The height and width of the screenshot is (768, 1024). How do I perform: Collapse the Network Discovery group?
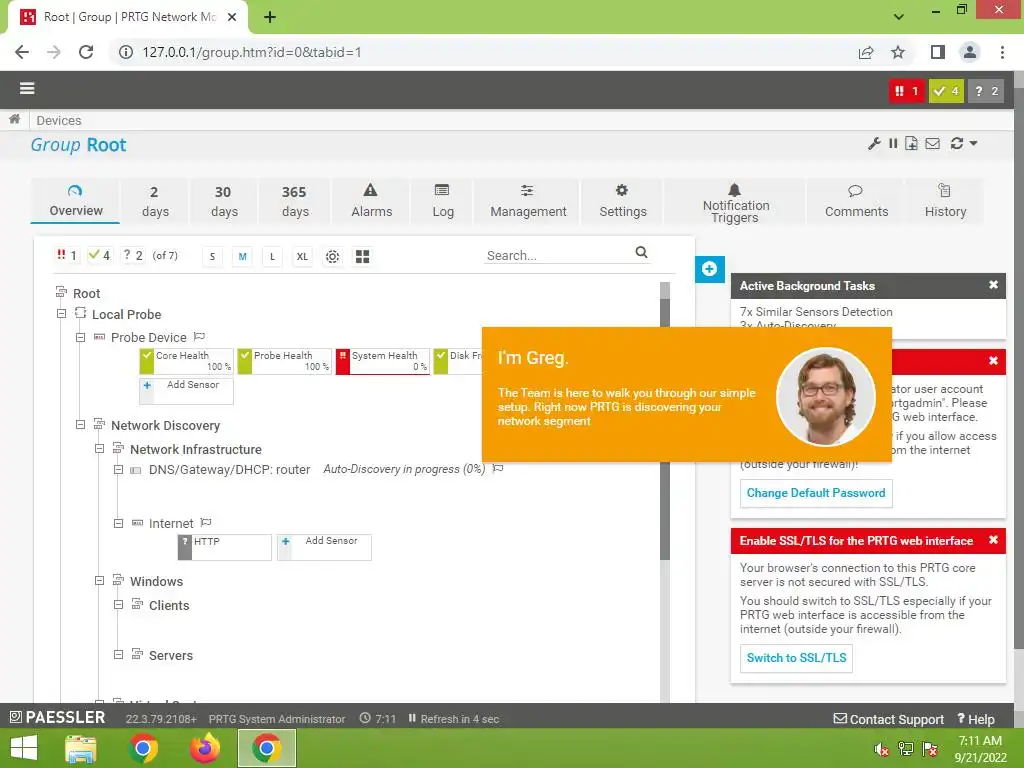(x=80, y=424)
